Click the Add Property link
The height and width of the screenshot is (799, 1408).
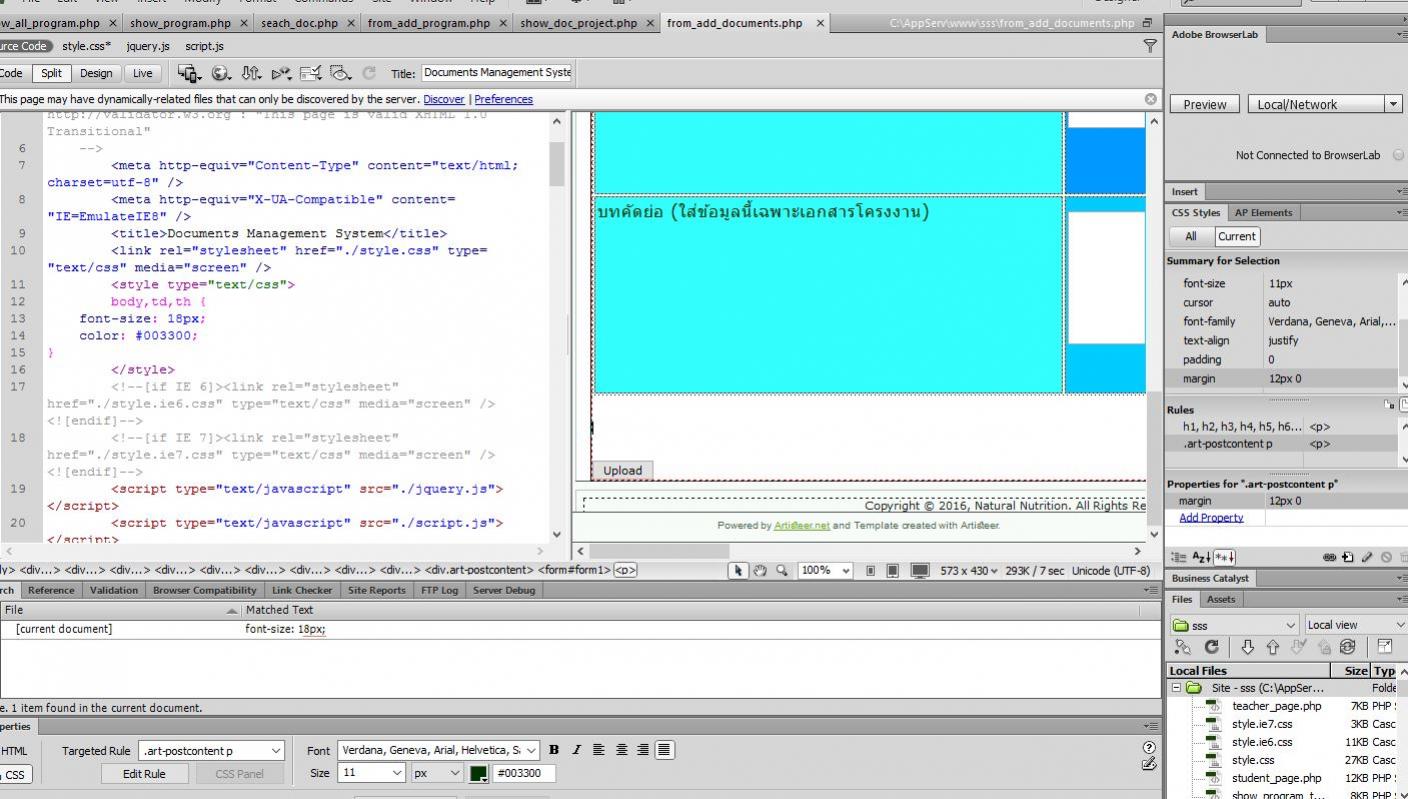click(x=1211, y=518)
